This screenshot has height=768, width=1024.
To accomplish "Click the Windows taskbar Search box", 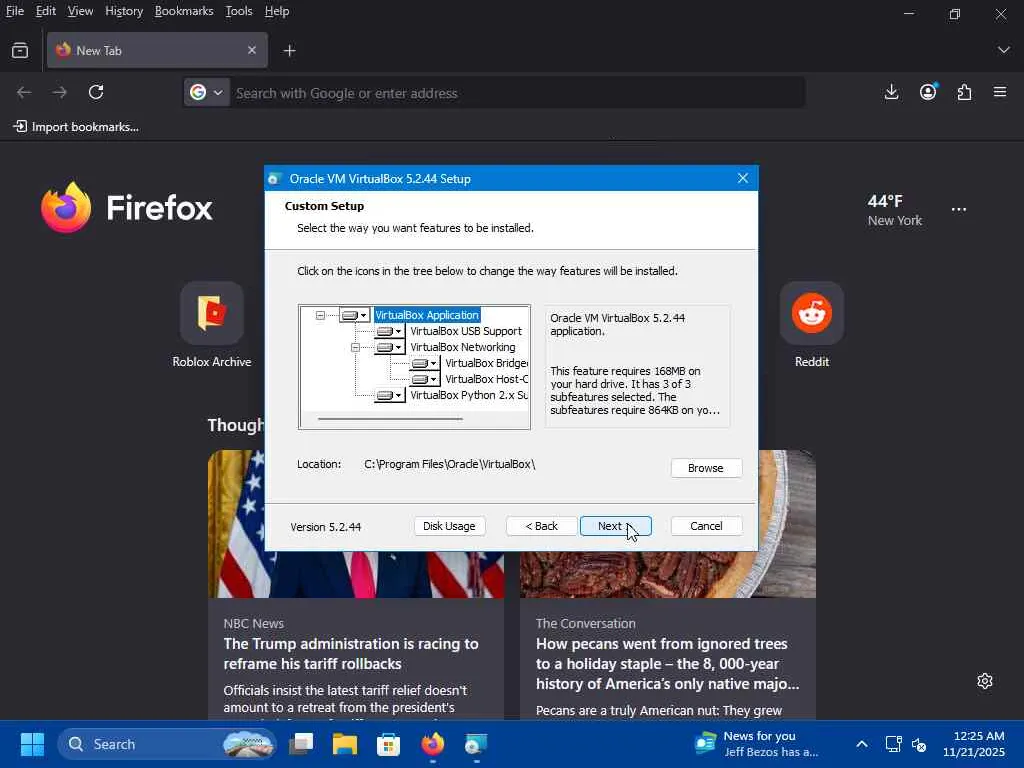I will (167, 744).
